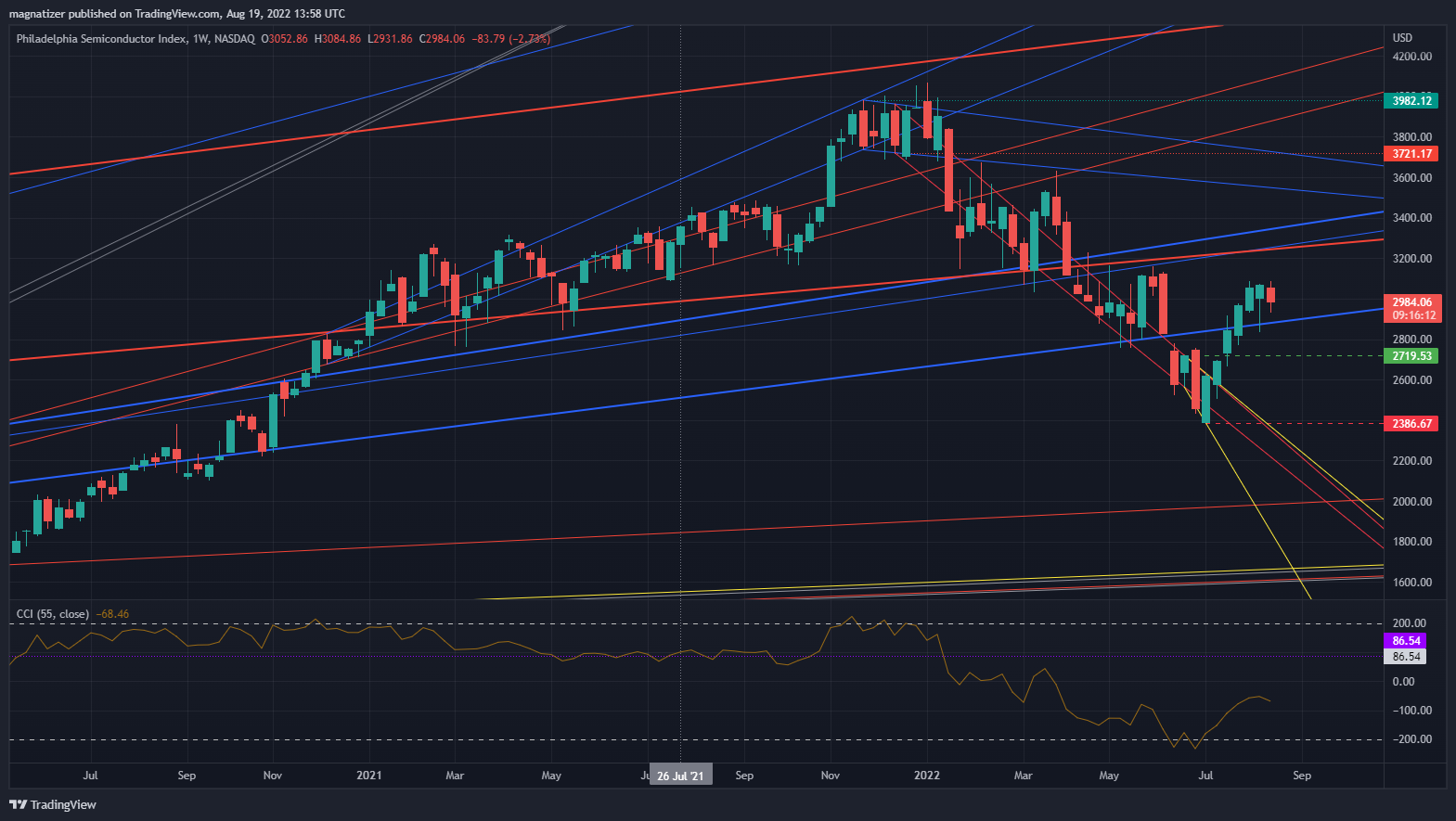Click the Nov 2020 time axis label
This screenshot has width=1456, height=821.
273,776
